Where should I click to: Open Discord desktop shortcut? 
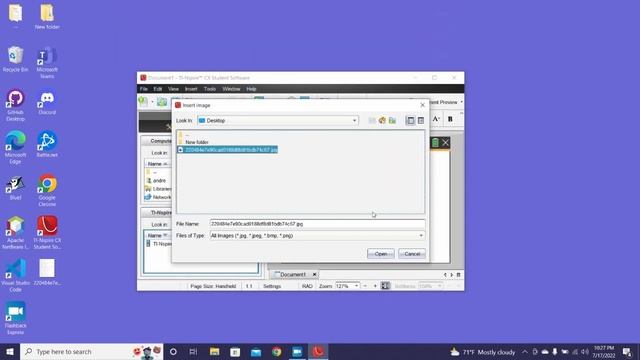[x=47, y=102]
